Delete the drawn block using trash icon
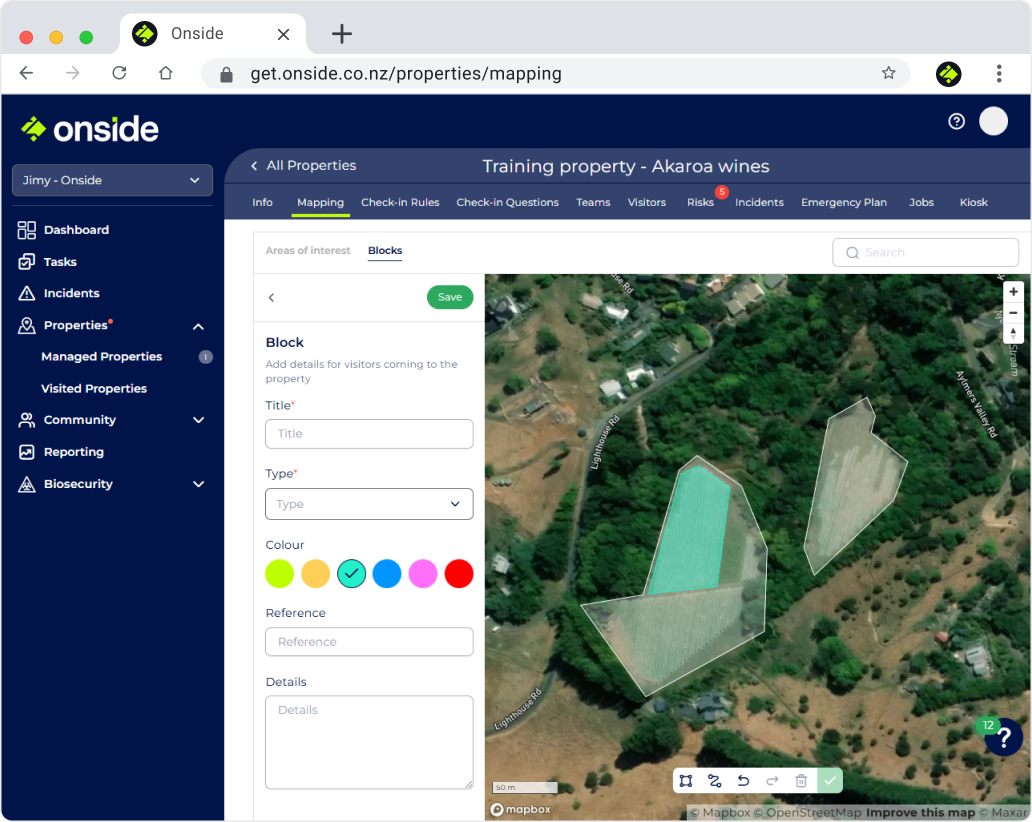 800,780
